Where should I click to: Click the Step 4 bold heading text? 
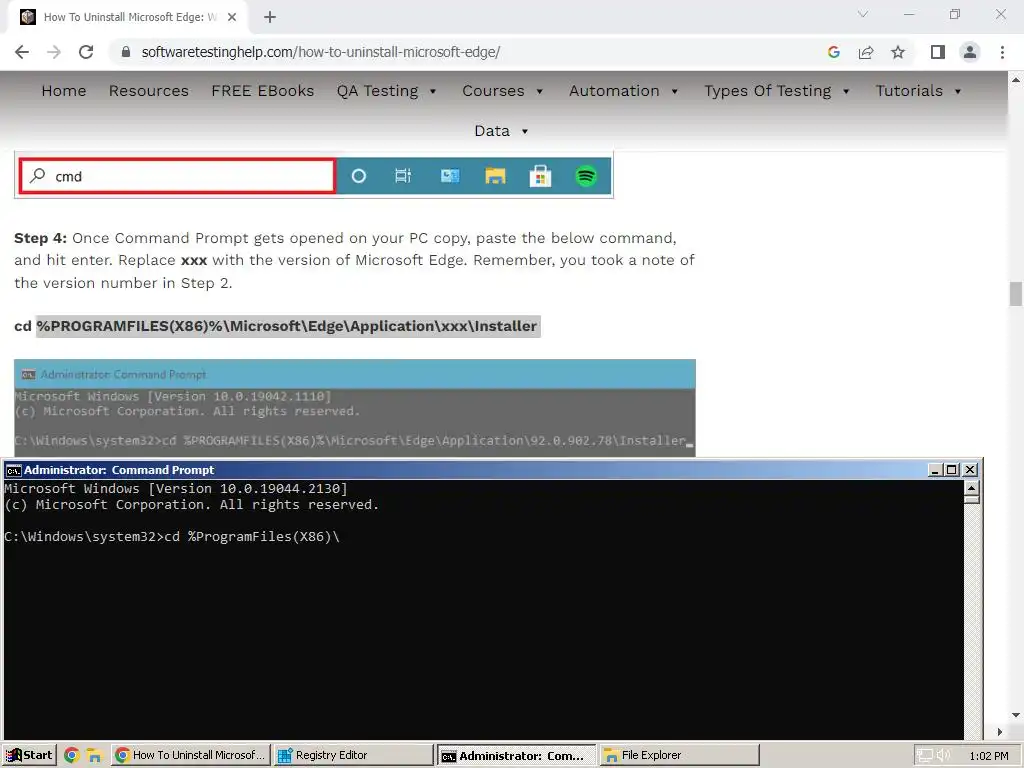[x=40, y=238]
